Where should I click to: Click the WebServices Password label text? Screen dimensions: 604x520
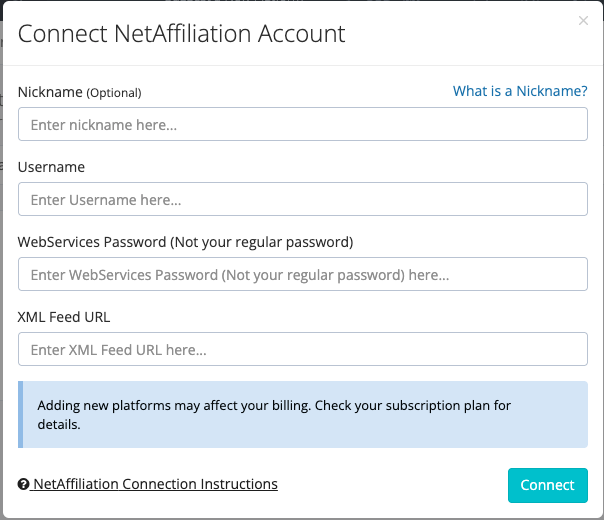pyautogui.click(x=92, y=242)
